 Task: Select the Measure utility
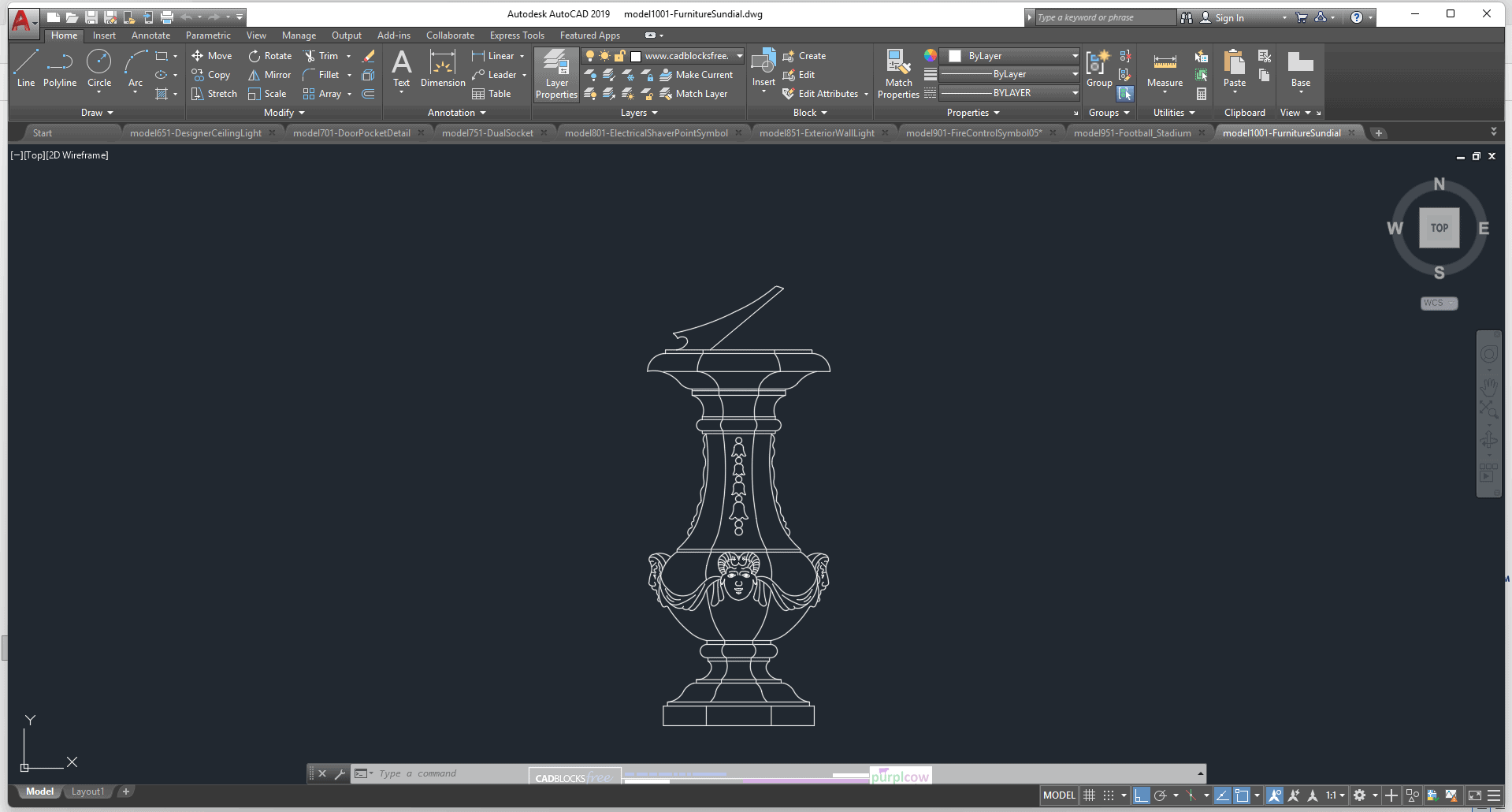1165,69
